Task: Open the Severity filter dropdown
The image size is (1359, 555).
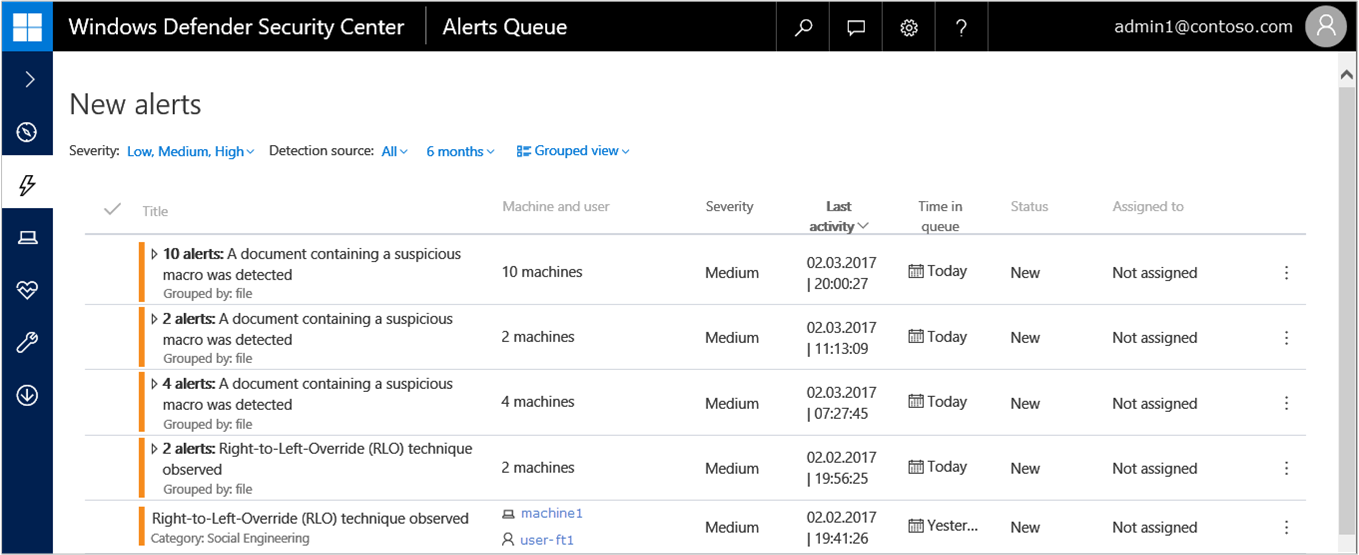Action: [190, 152]
